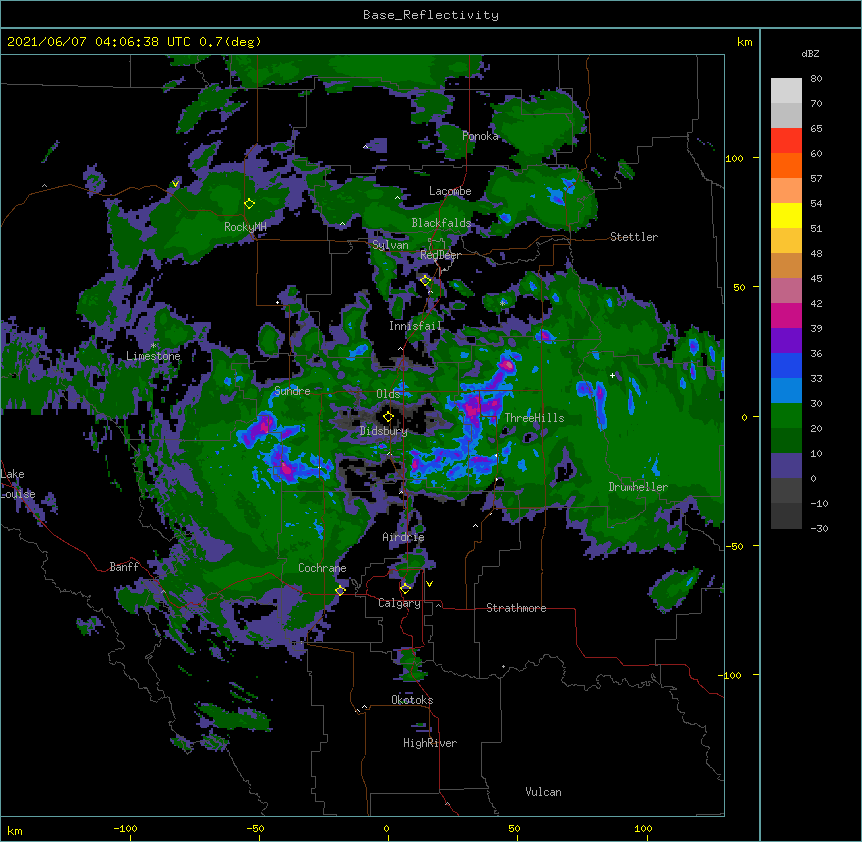Click the 0 dBZ slate-purple swatch

coord(786,466)
